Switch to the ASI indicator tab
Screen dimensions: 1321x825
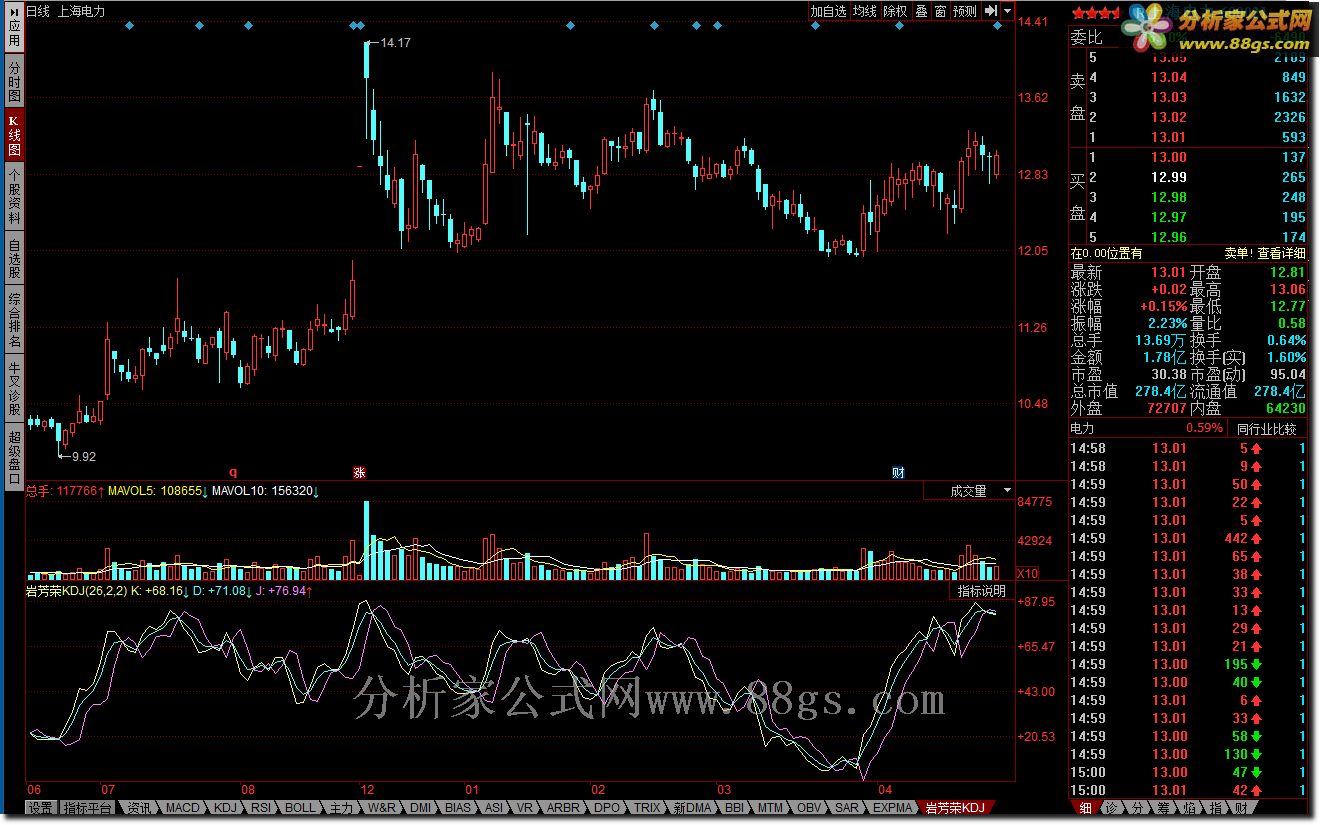(493, 808)
